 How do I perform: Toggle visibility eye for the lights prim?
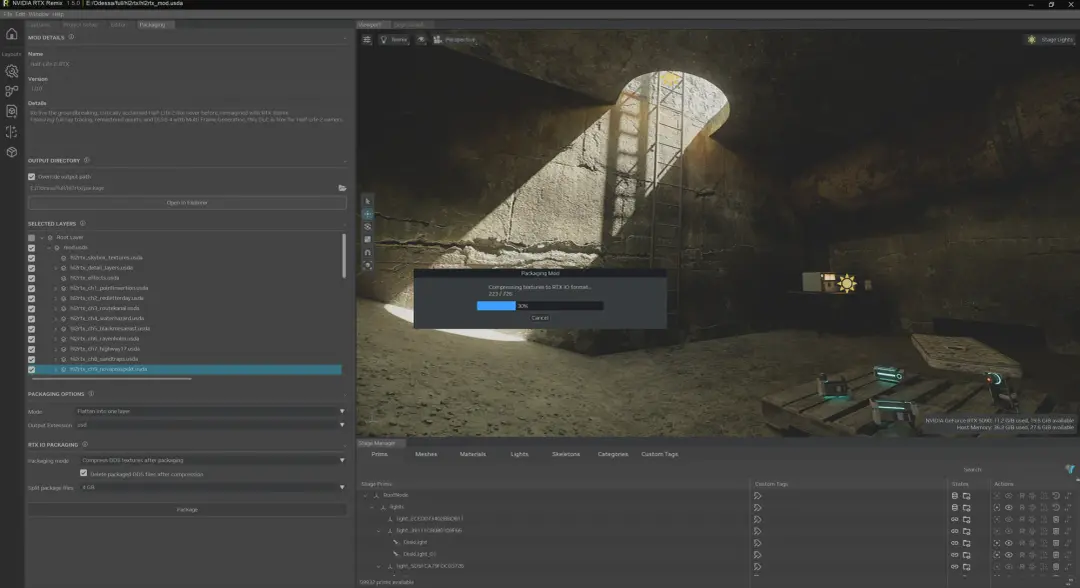(1008, 507)
